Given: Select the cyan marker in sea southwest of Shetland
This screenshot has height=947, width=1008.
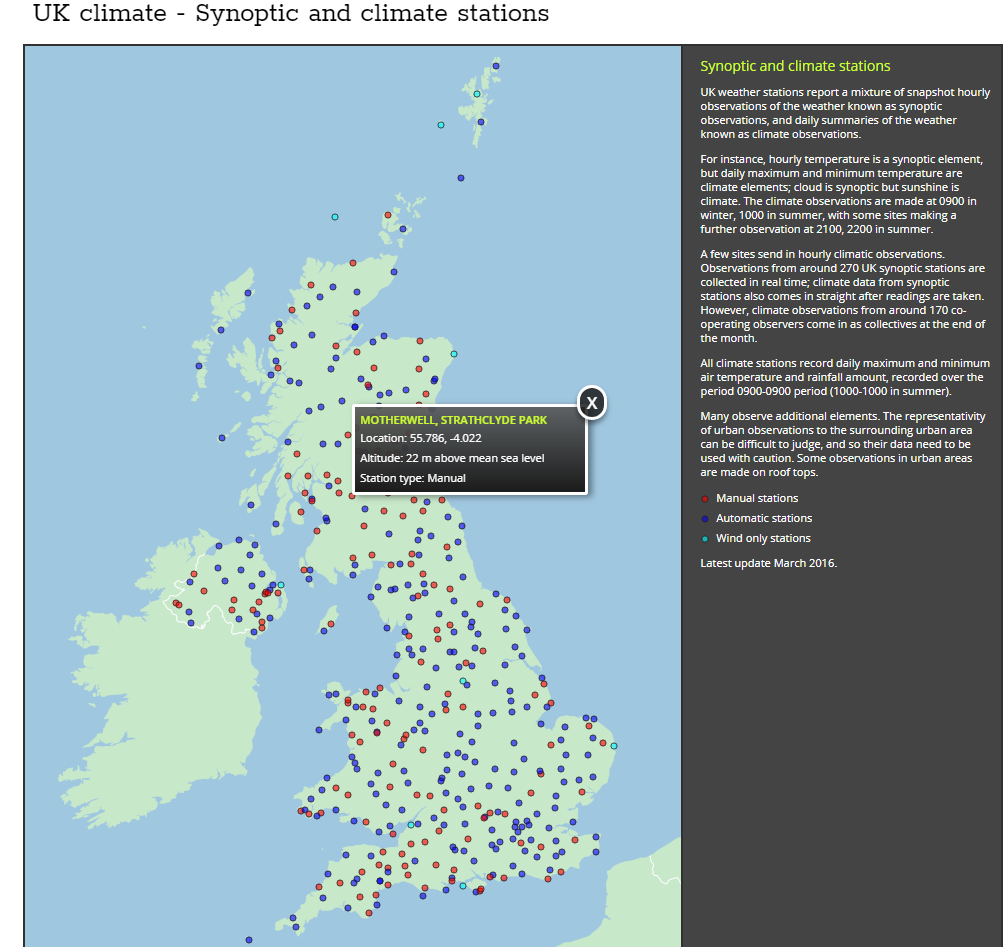Looking at the screenshot, I should pos(440,125).
